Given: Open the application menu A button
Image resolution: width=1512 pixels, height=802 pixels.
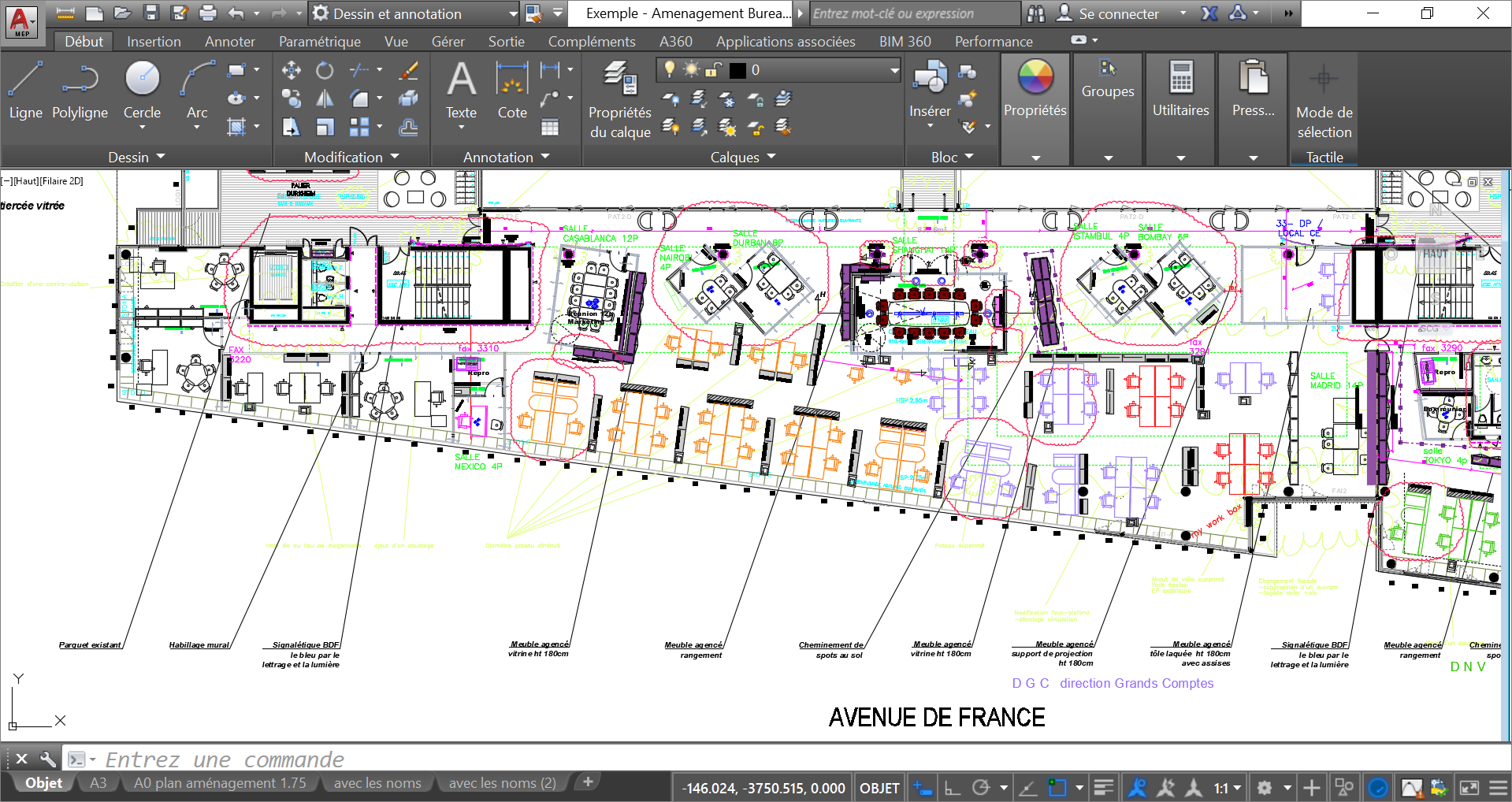Looking at the screenshot, I should (x=21, y=21).
